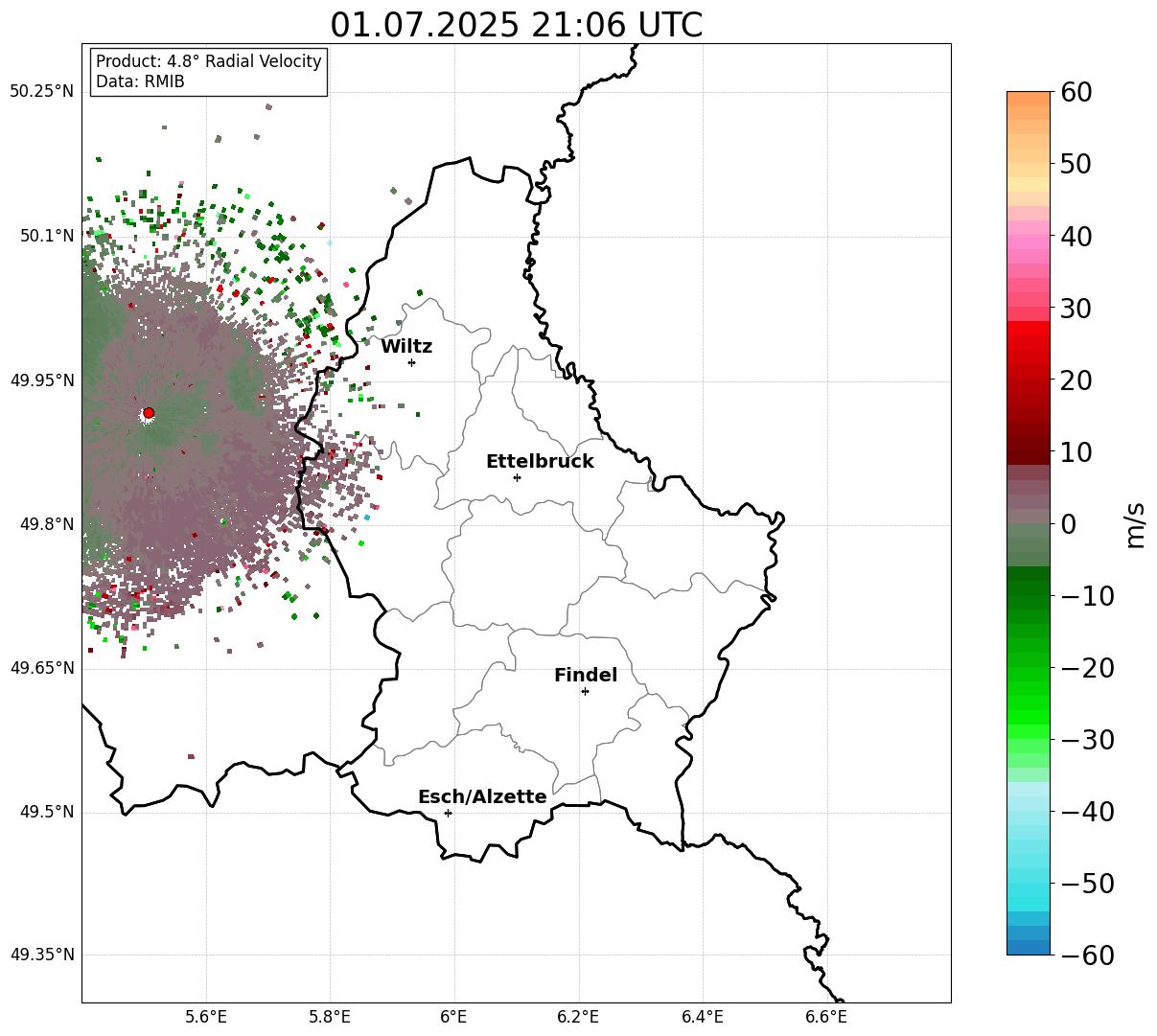Image resolution: width=1157 pixels, height=1036 pixels.
Task: Click the Wiltz city label
Action: [406, 347]
